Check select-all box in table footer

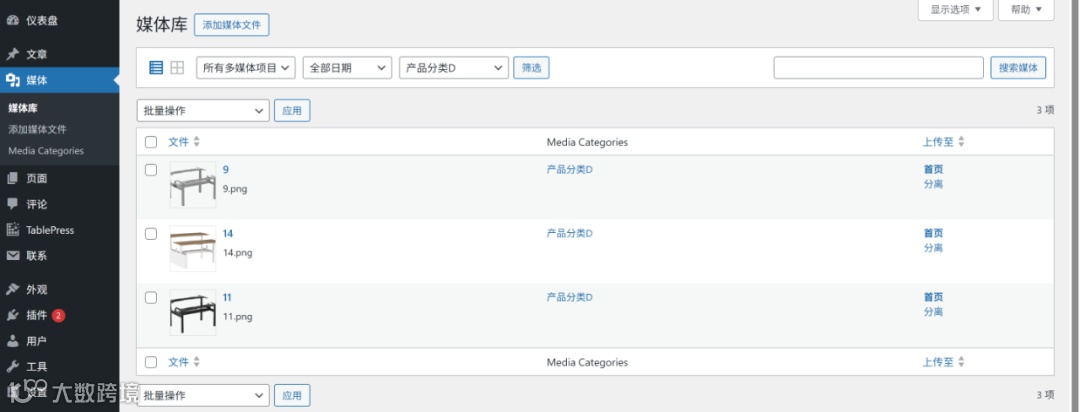tap(151, 362)
